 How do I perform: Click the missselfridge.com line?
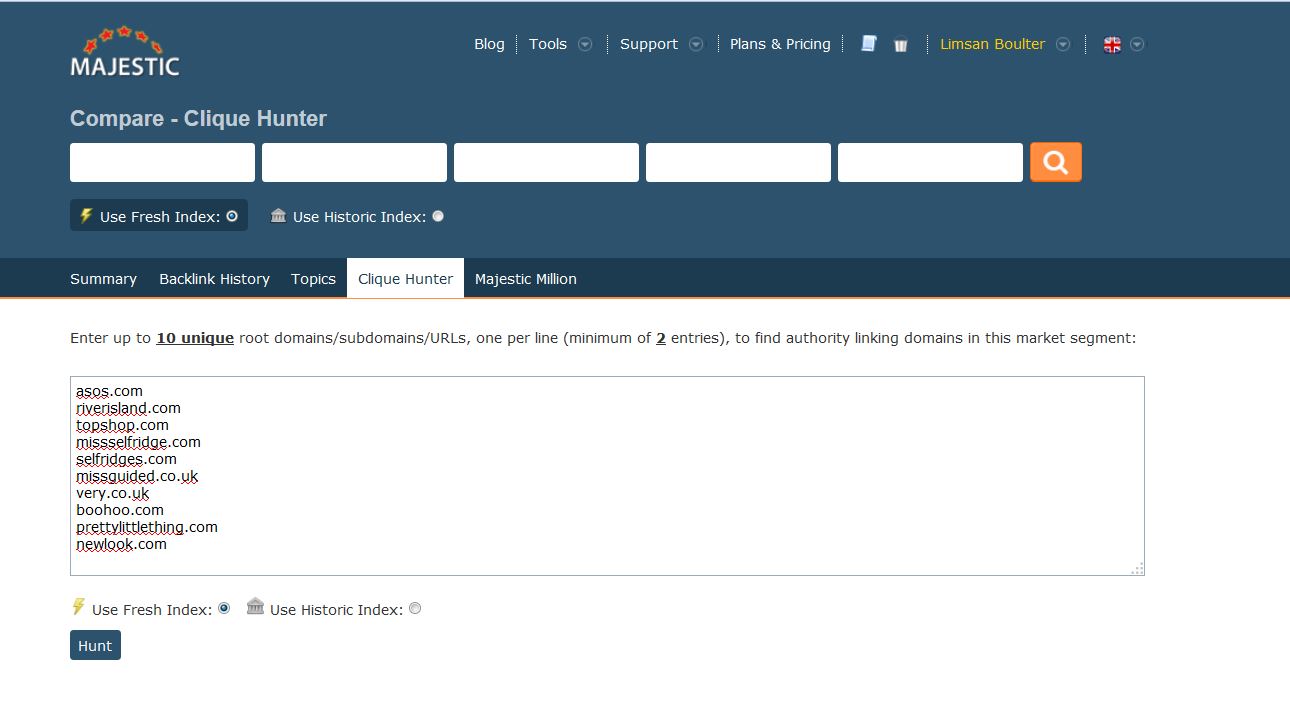pyautogui.click(x=138, y=442)
